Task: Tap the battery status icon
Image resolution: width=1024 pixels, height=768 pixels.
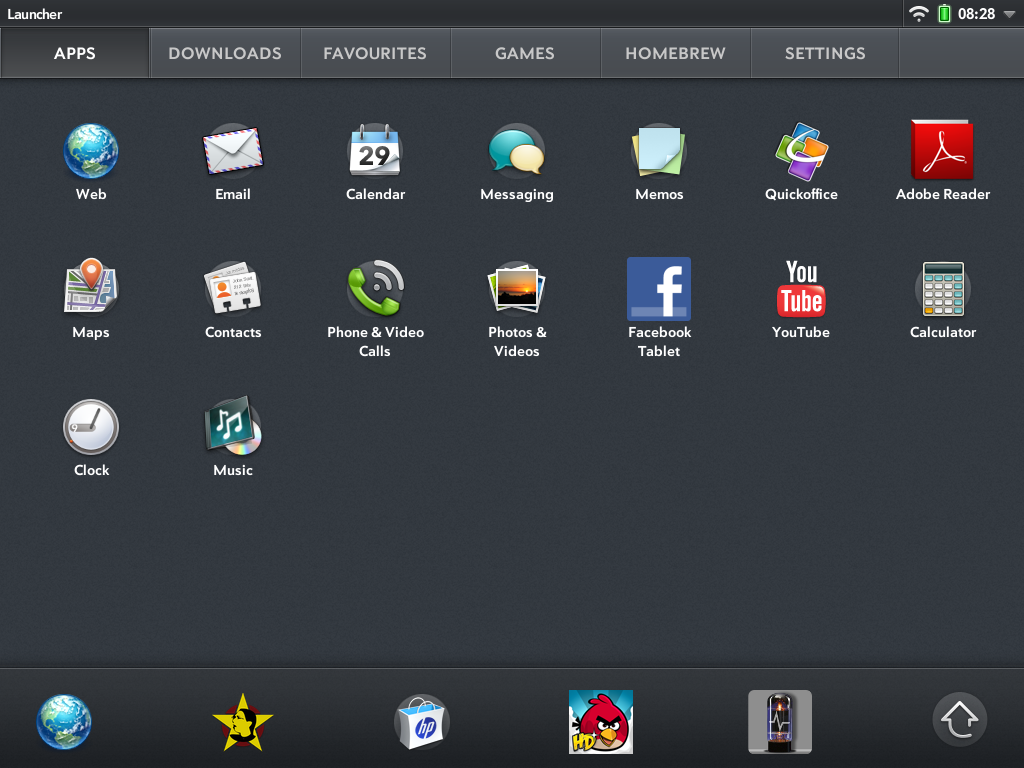Action: tap(944, 13)
